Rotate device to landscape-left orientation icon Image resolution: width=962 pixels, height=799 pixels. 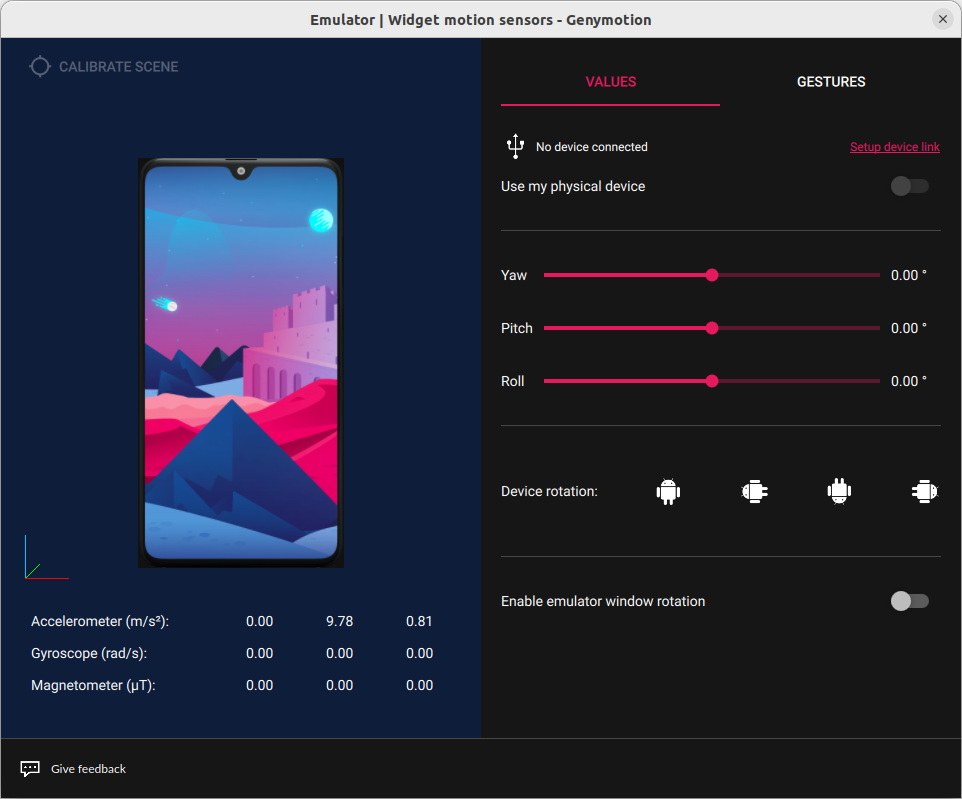click(753, 491)
